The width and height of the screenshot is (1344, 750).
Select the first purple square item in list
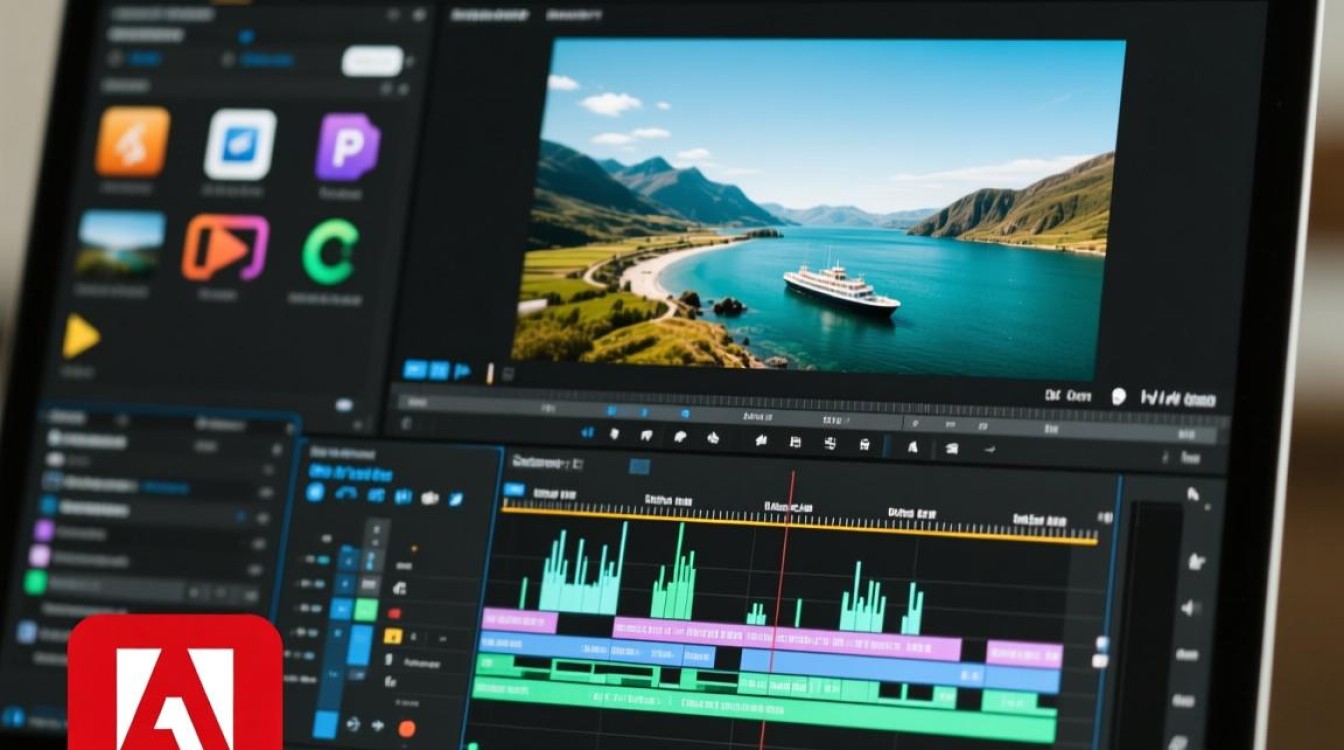(44, 530)
